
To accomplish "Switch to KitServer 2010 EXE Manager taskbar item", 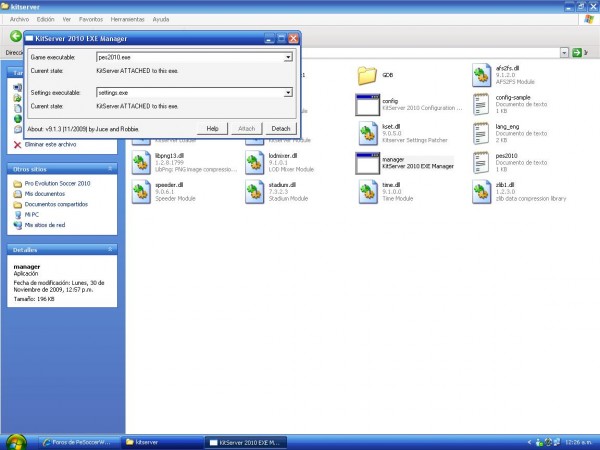I will coord(246,442).
